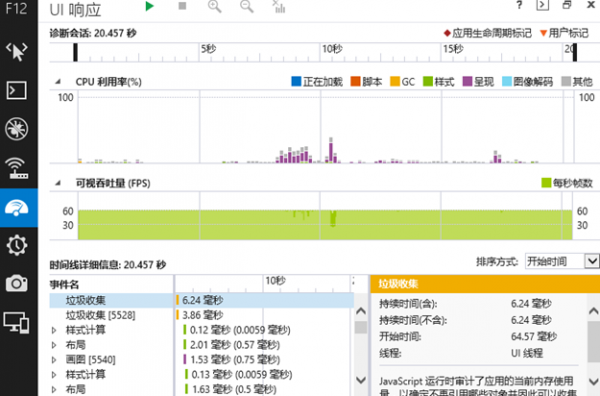Open the Network tool wifi icon
Viewport: 600px width, 396px height.
click(x=17, y=168)
